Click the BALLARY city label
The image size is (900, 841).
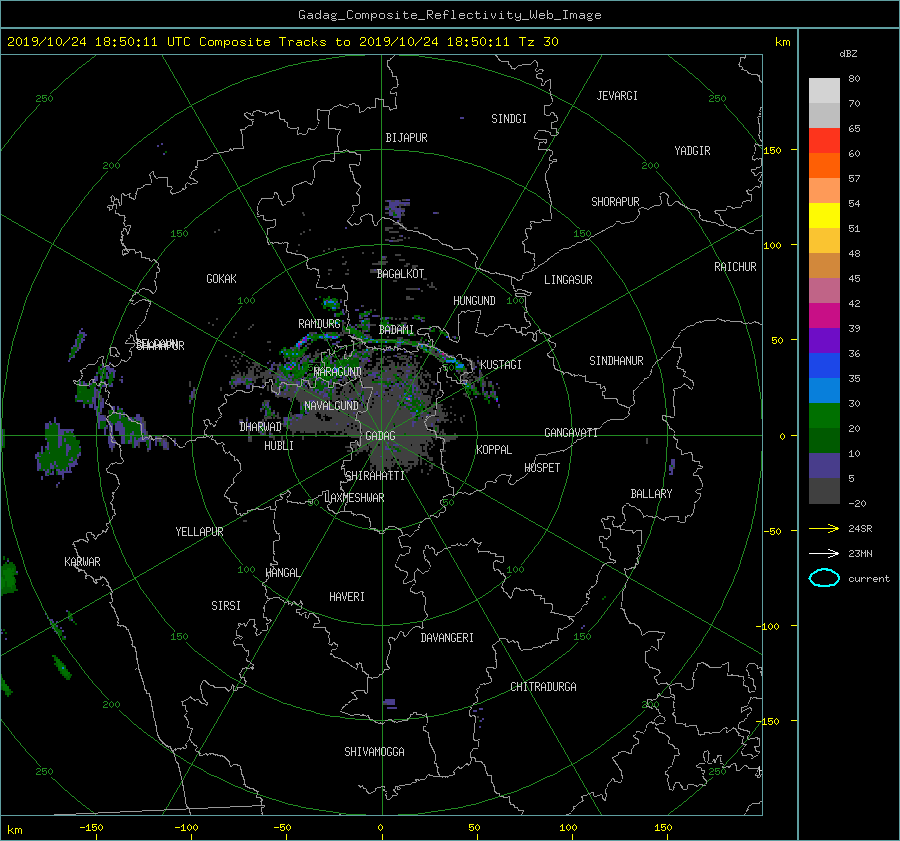pyautogui.click(x=651, y=494)
